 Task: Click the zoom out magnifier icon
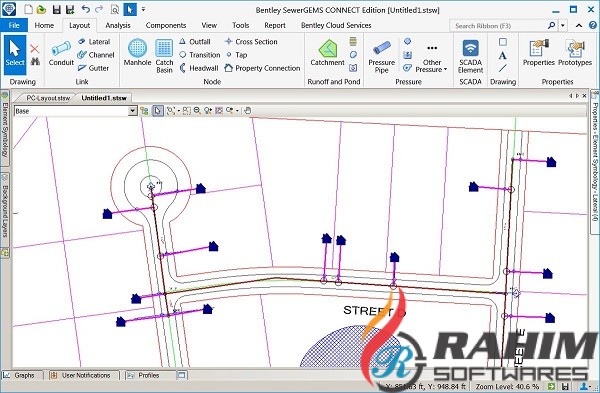coord(197,111)
